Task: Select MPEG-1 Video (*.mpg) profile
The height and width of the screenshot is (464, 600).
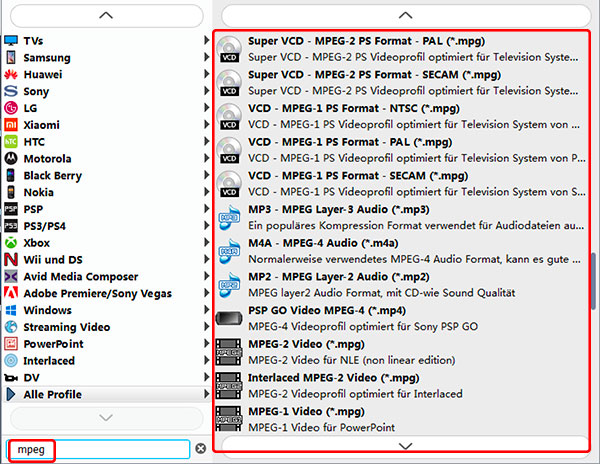Action: tap(401, 418)
